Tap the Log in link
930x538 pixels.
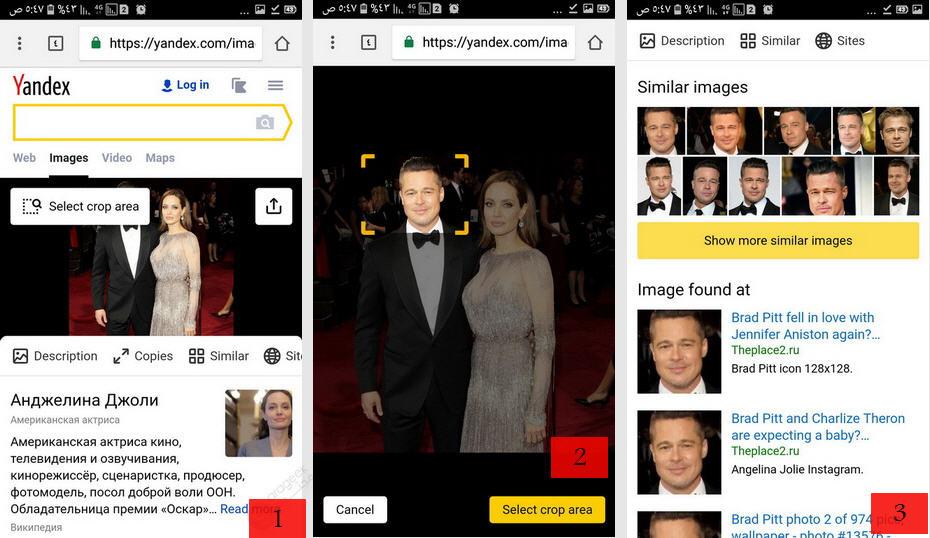(185, 85)
